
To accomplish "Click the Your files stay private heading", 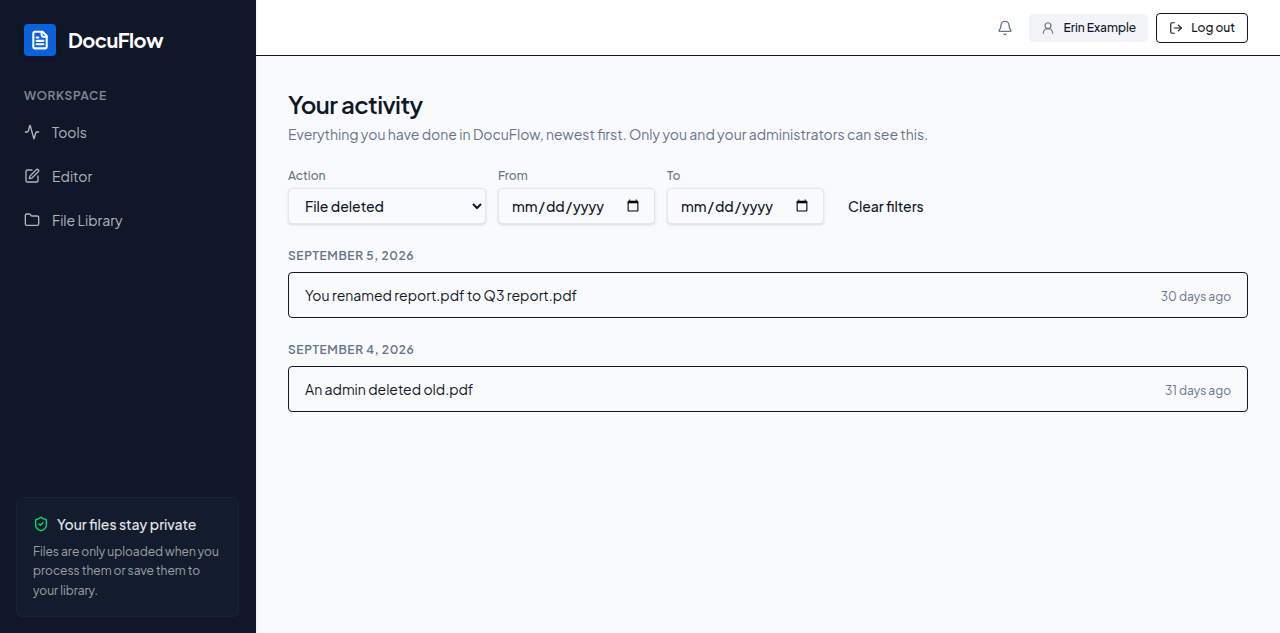I will [127, 524].
